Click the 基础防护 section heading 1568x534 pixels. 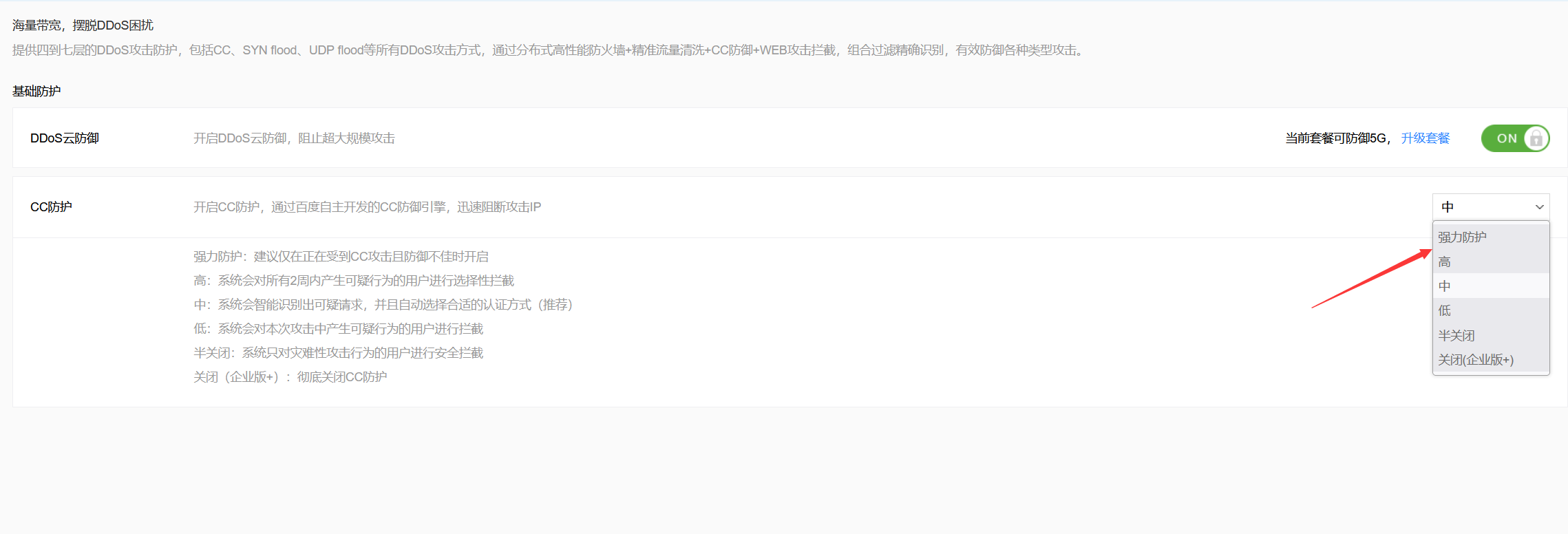(x=36, y=92)
